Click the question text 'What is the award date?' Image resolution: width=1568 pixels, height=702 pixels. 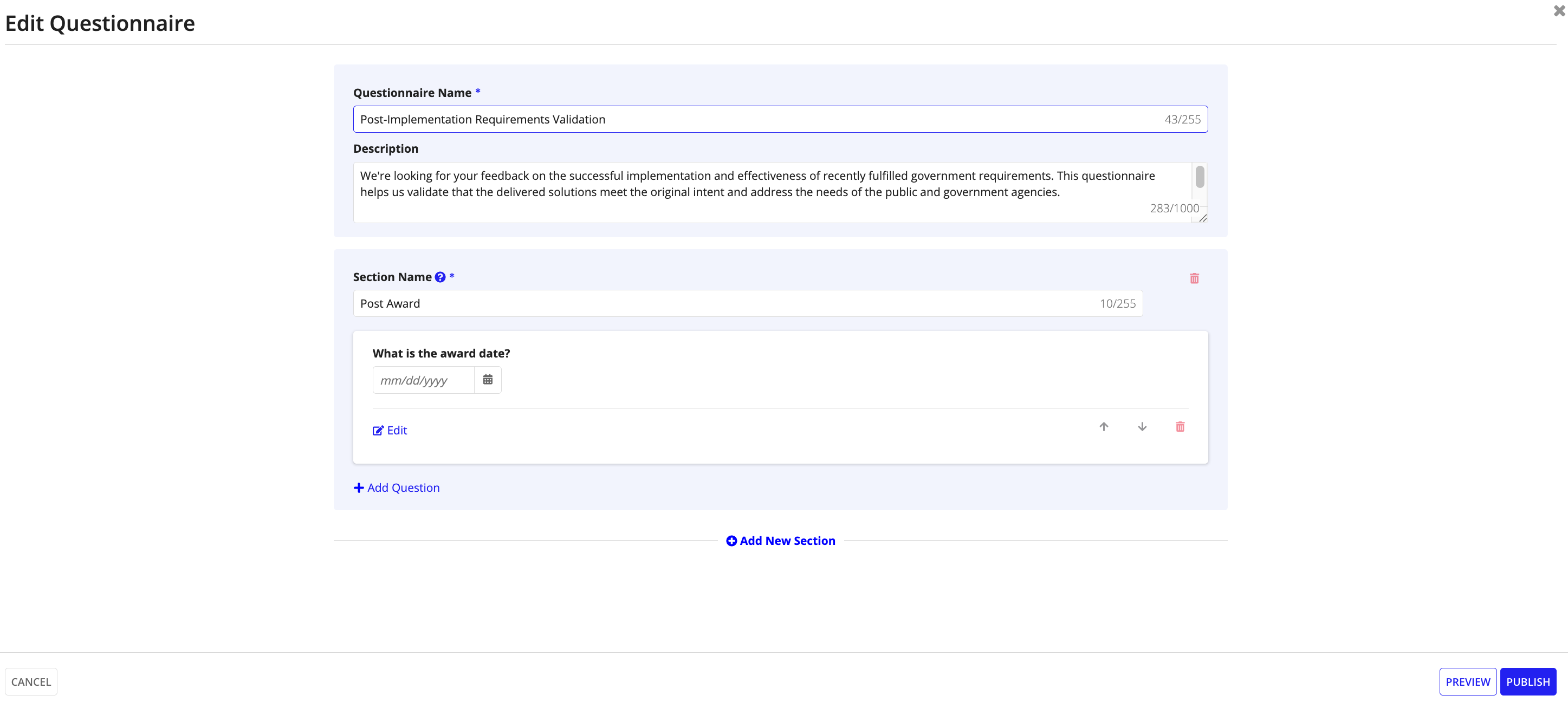click(441, 353)
